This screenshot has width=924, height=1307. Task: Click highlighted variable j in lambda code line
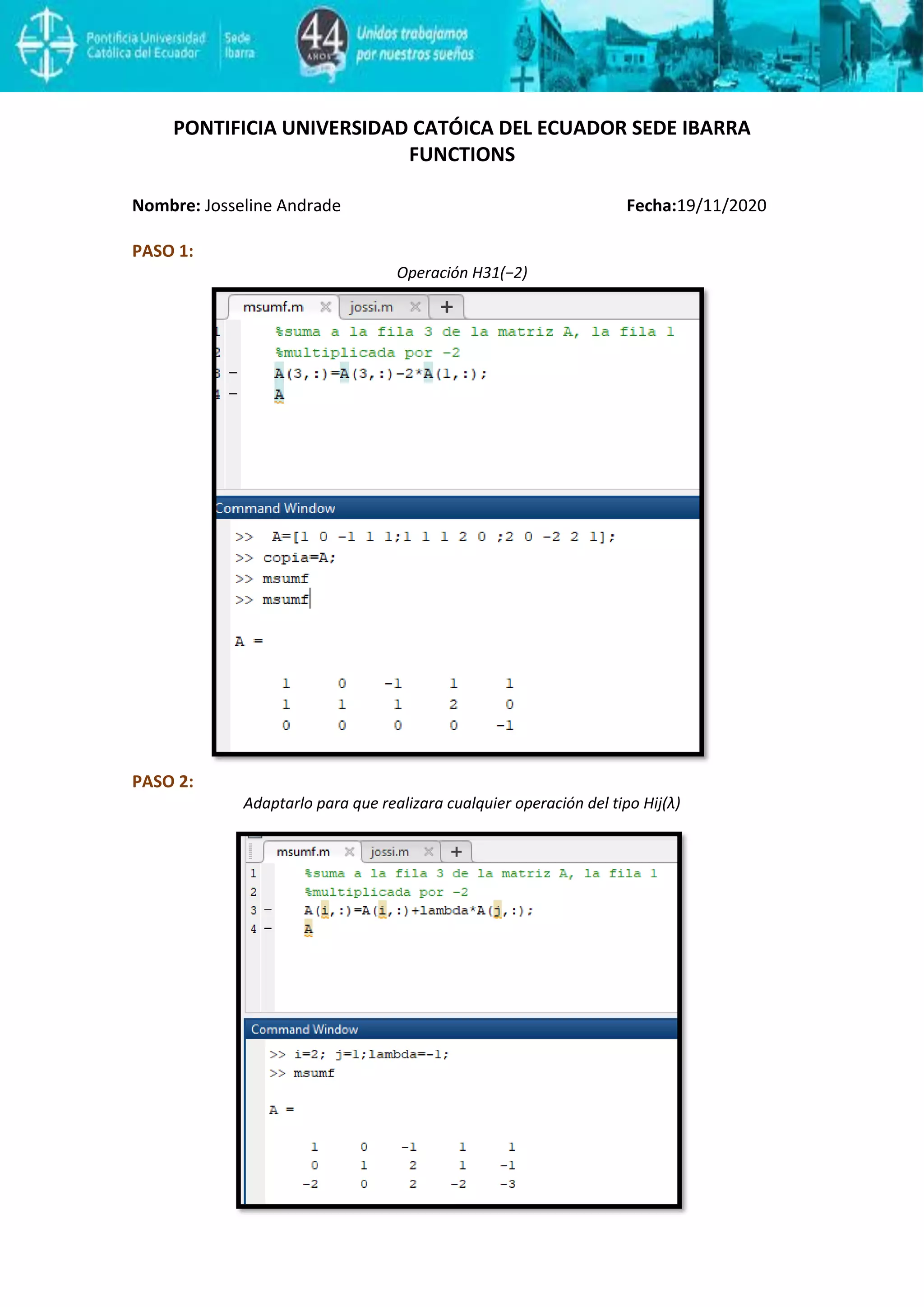pyautogui.click(x=497, y=910)
